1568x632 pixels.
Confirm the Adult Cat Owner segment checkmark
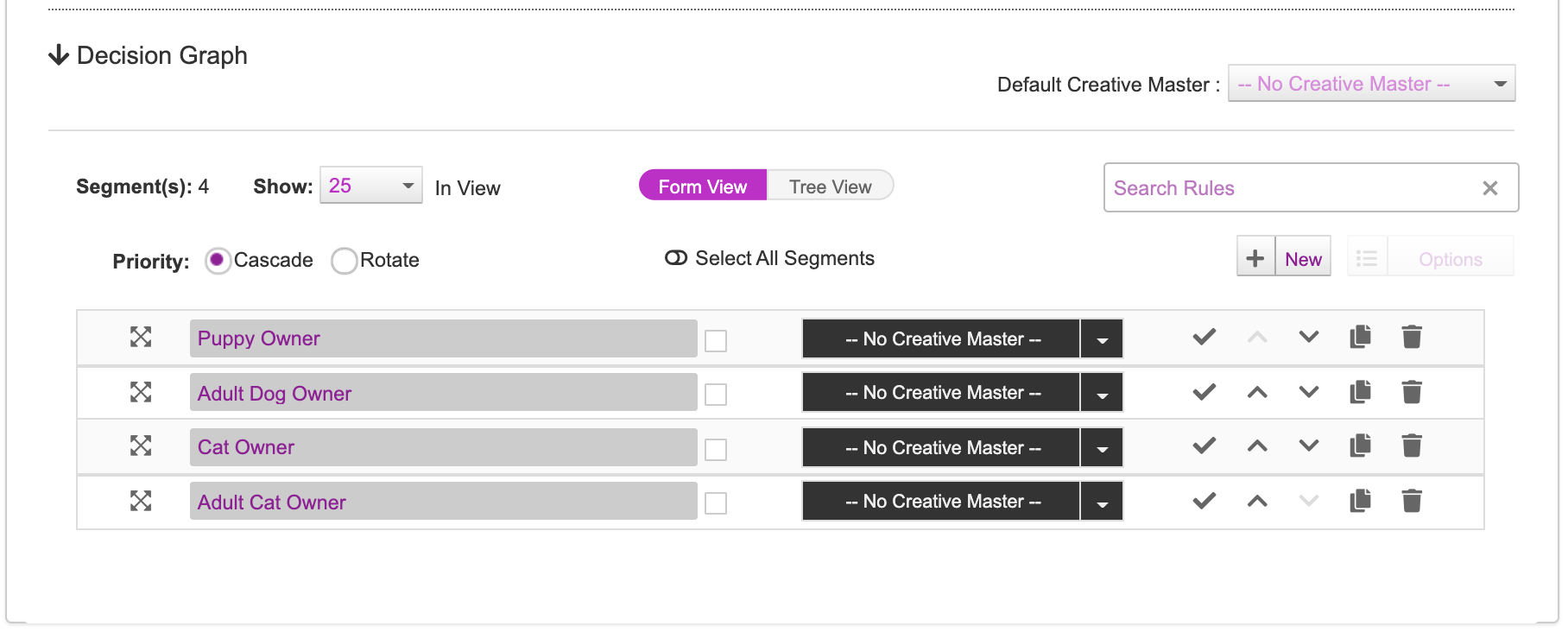click(x=1204, y=501)
